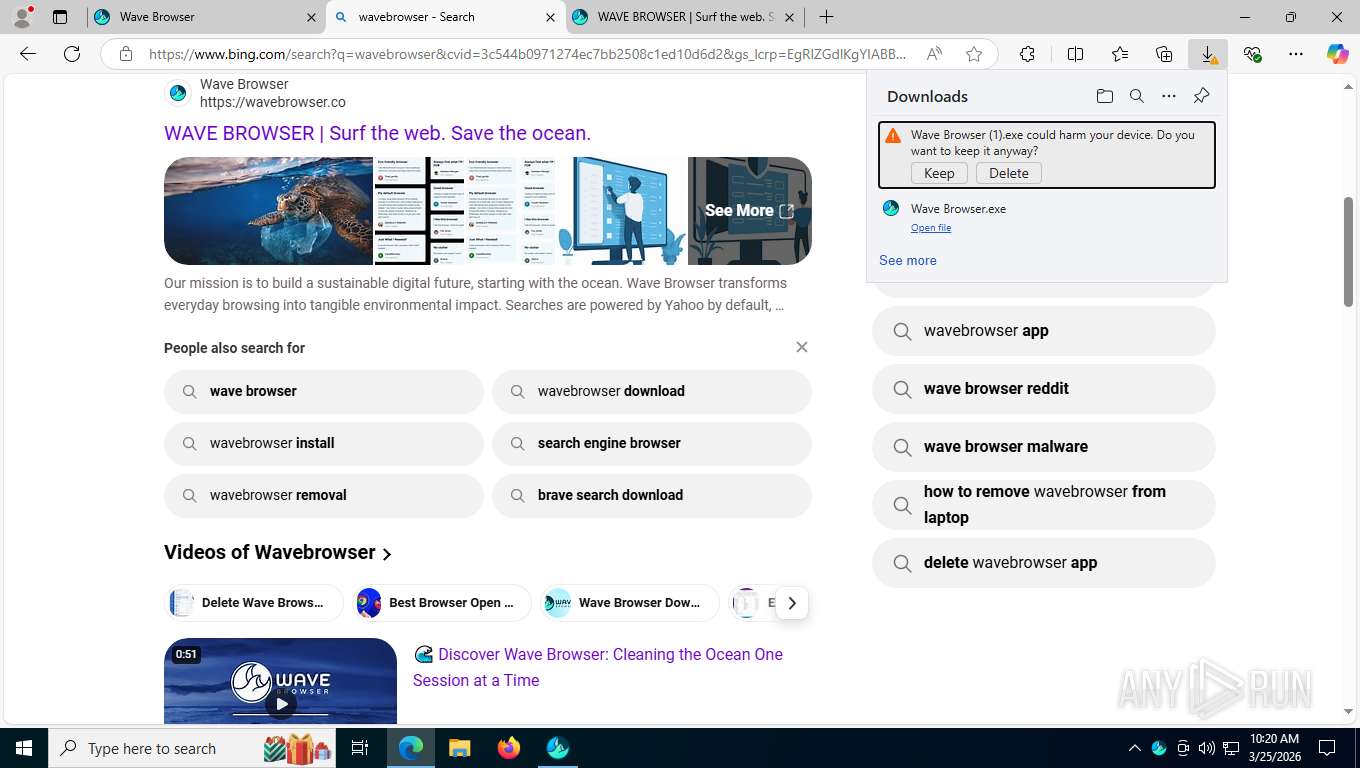The width and height of the screenshot is (1360, 768).
Task: Open Discover Wave Browser video link
Action: tap(598, 667)
